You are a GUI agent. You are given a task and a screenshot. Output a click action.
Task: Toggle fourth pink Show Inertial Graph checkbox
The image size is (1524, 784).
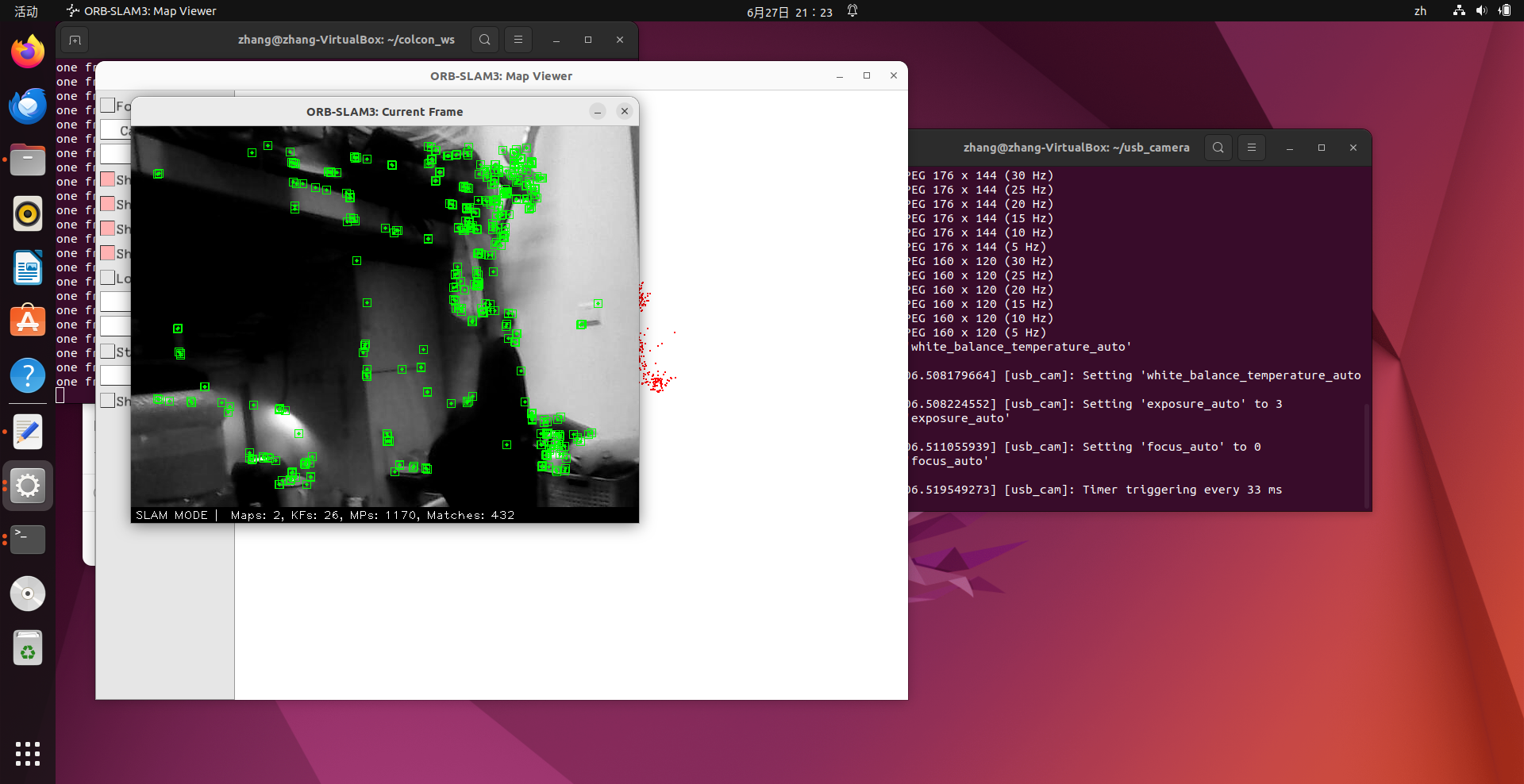(108, 253)
